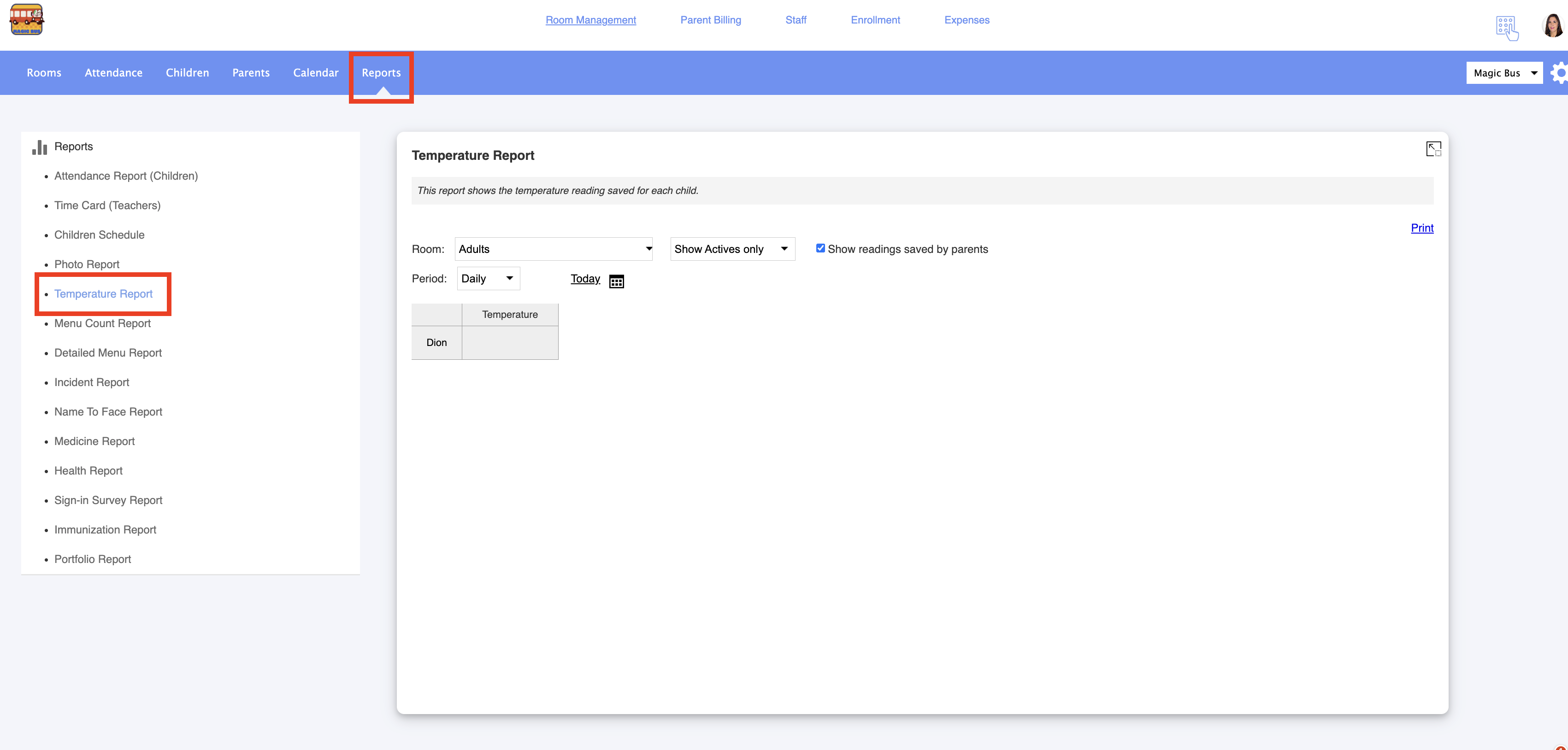Viewport: 1568px width, 750px height.
Task: Click the empty temperature cell for Dion
Action: 509,342
